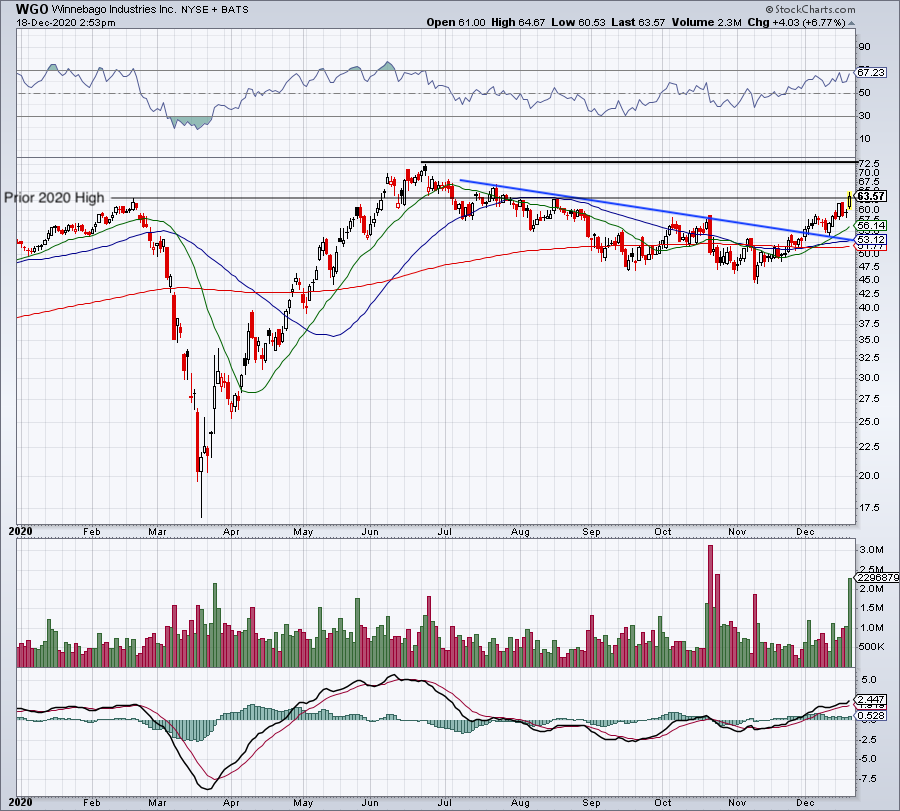The image size is (900, 811).
Task: Click the Prior 2020 High annotation
Action: [55, 197]
